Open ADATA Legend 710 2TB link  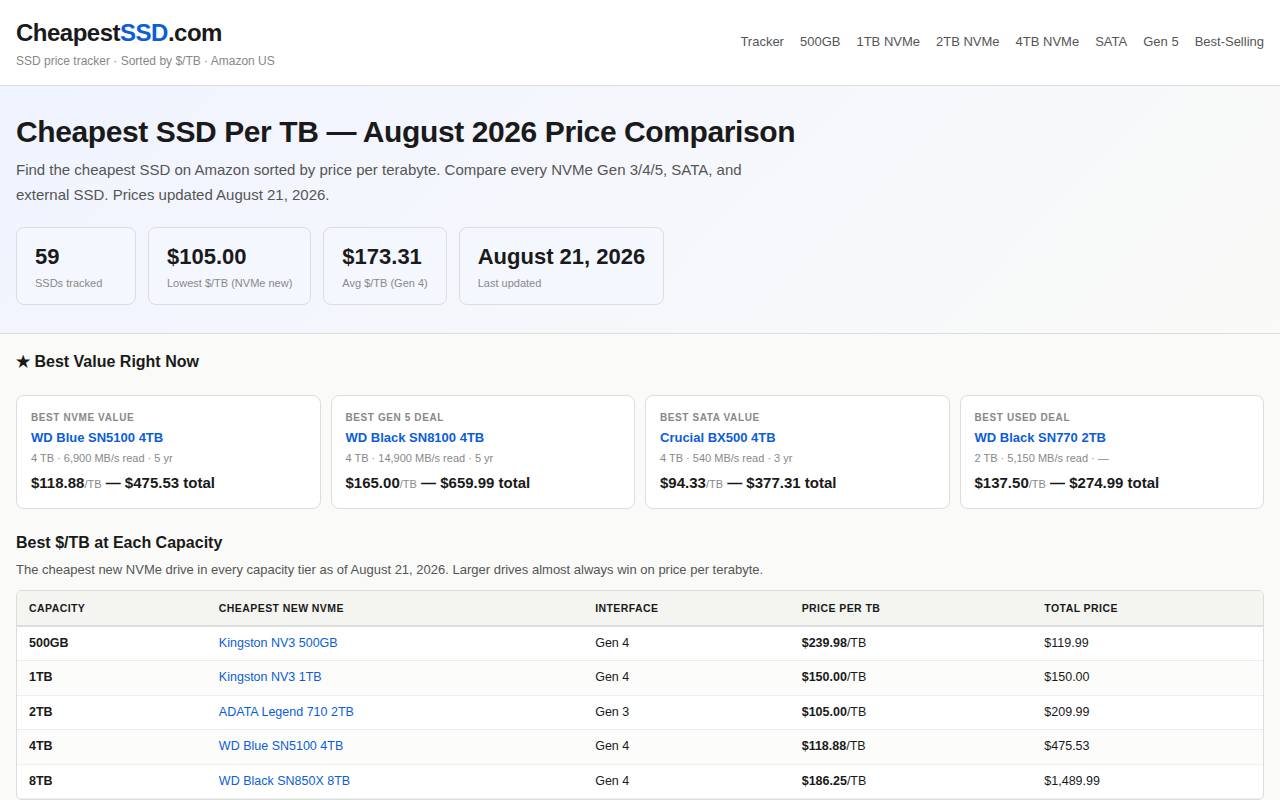286,712
